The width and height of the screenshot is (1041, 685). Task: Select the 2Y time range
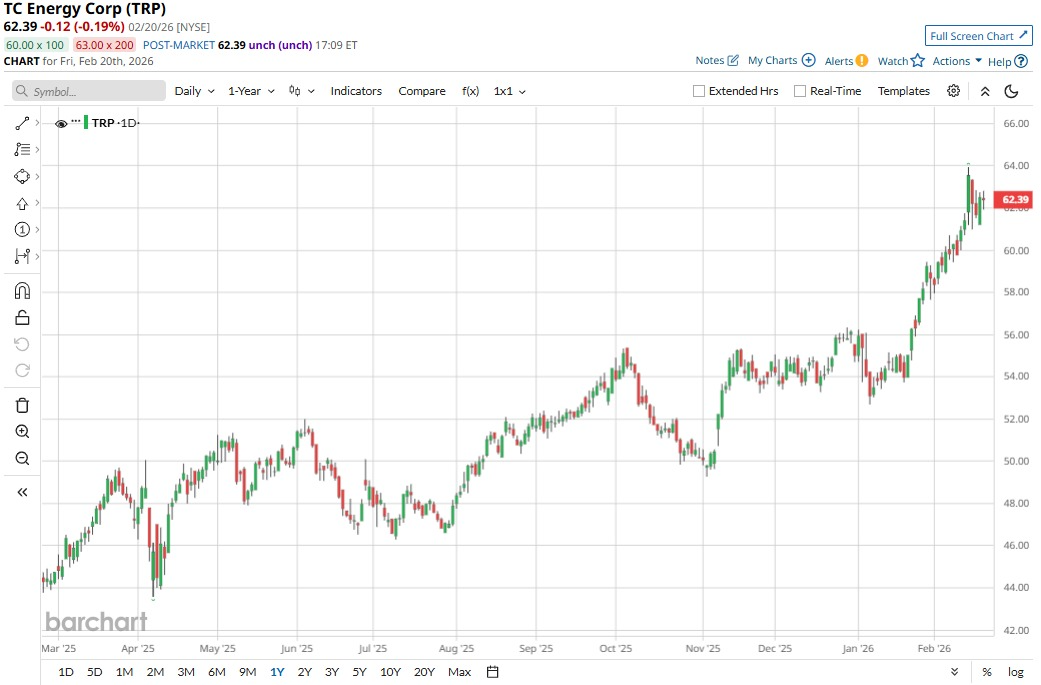click(x=304, y=672)
